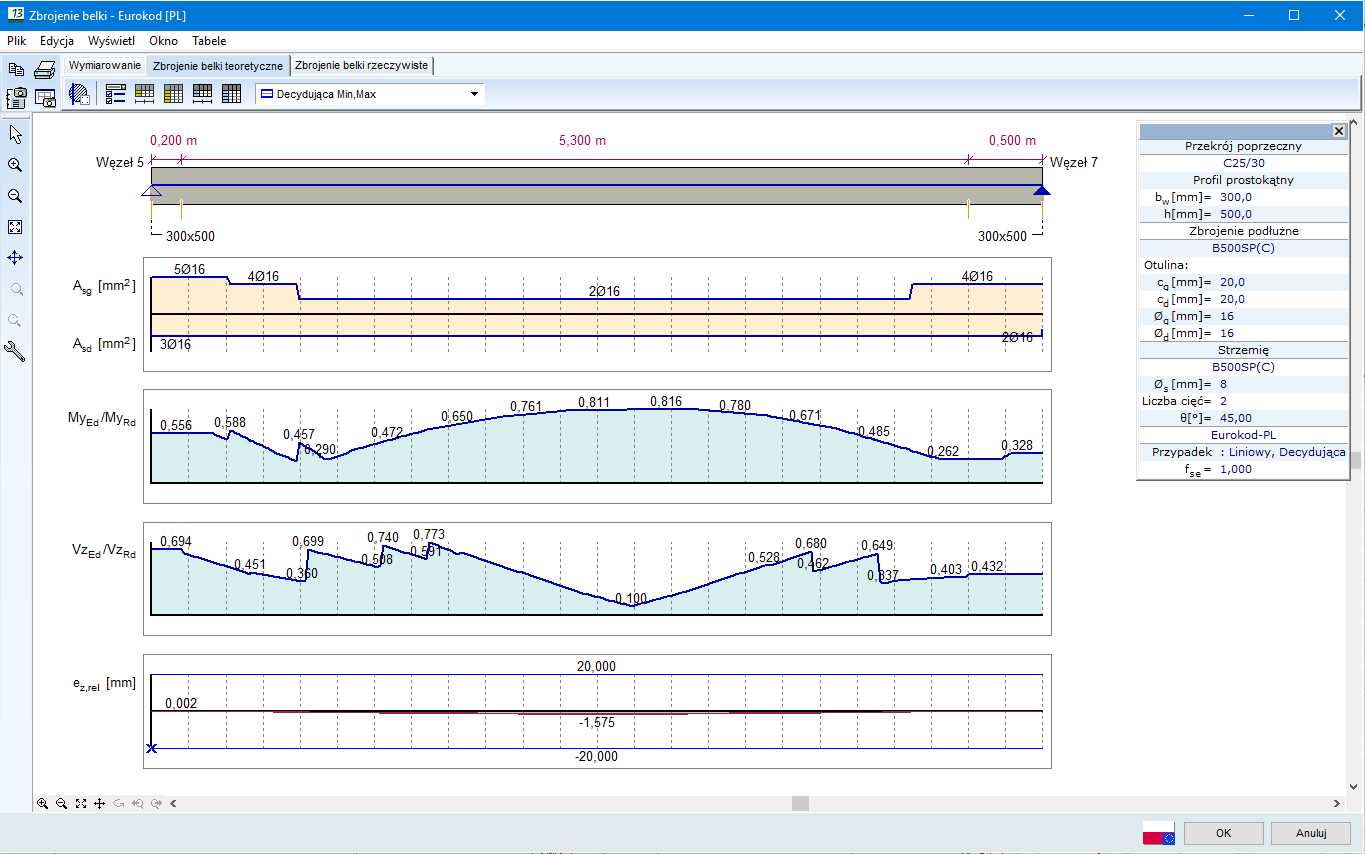The height and width of the screenshot is (854, 1365).
Task: Toggle the checklist display options icon
Action: tap(115, 94)
